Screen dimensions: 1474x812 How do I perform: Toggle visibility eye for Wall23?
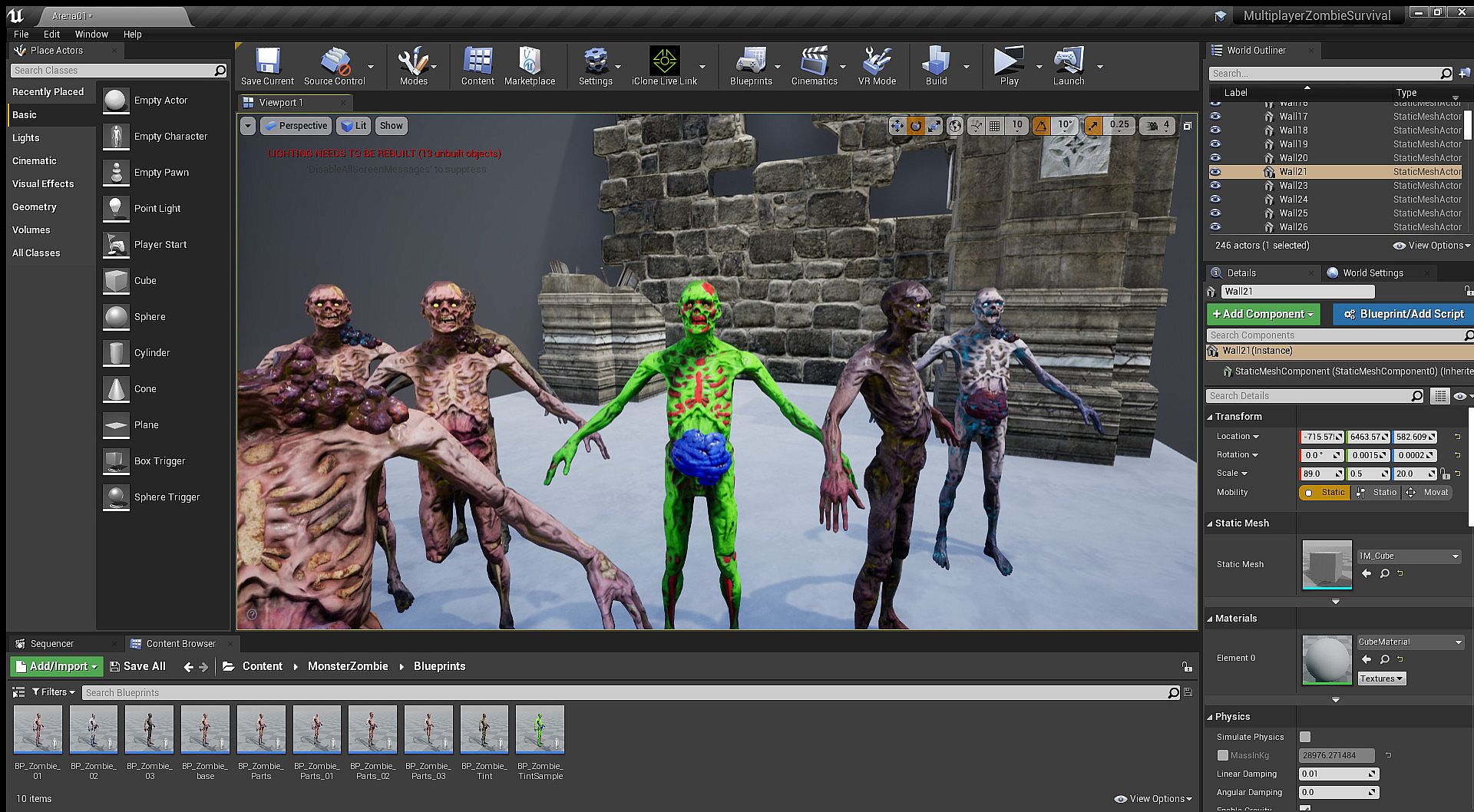1215,186
